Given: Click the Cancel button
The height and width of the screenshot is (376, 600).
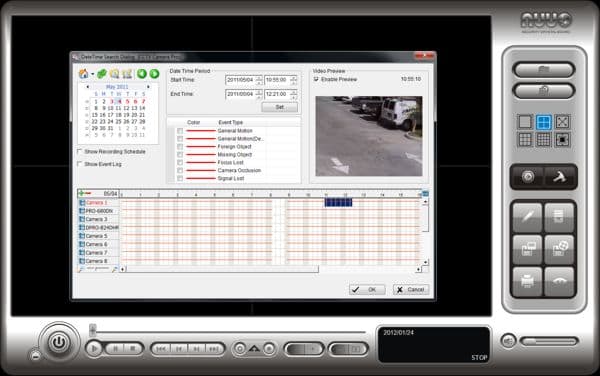Looking at the screenshot, I should pos(411,290).
